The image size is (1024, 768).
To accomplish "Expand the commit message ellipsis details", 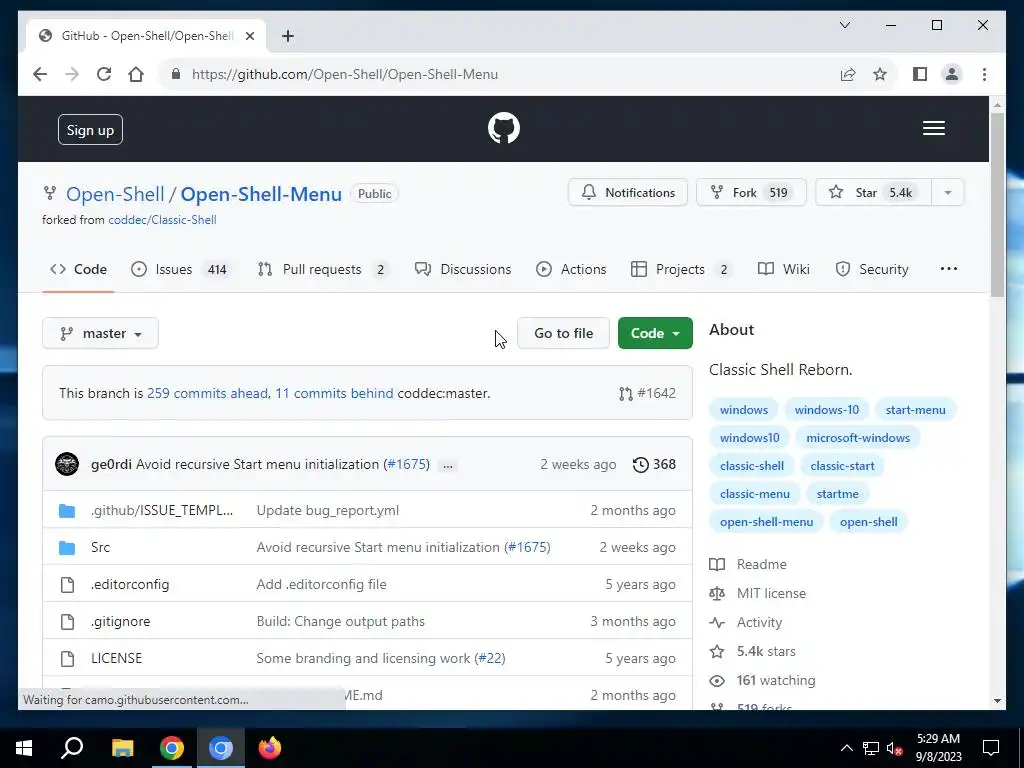I will pos(447,466).
